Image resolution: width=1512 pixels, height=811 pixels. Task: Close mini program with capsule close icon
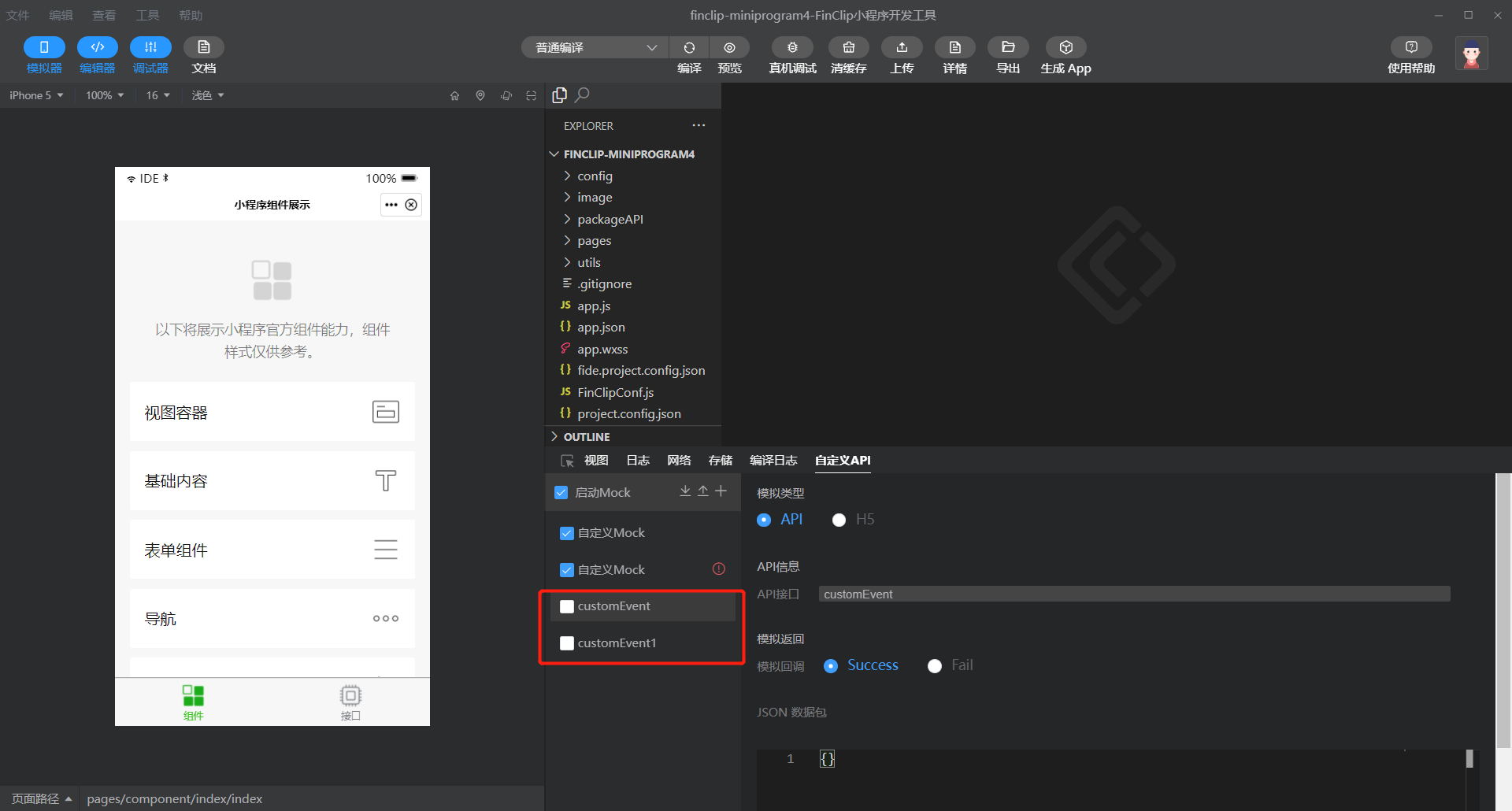click(x=411, y=205)
